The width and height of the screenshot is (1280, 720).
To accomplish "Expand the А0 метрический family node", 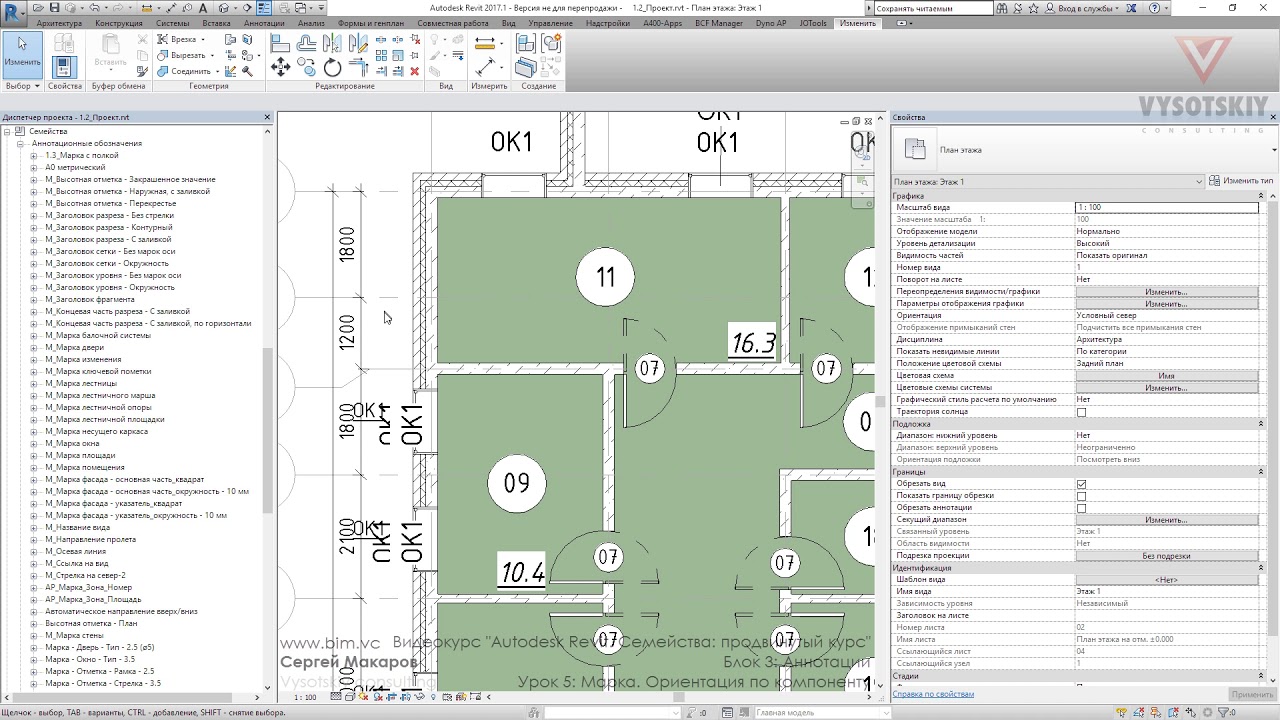I will pyautogui.click(x=35, y=167).
